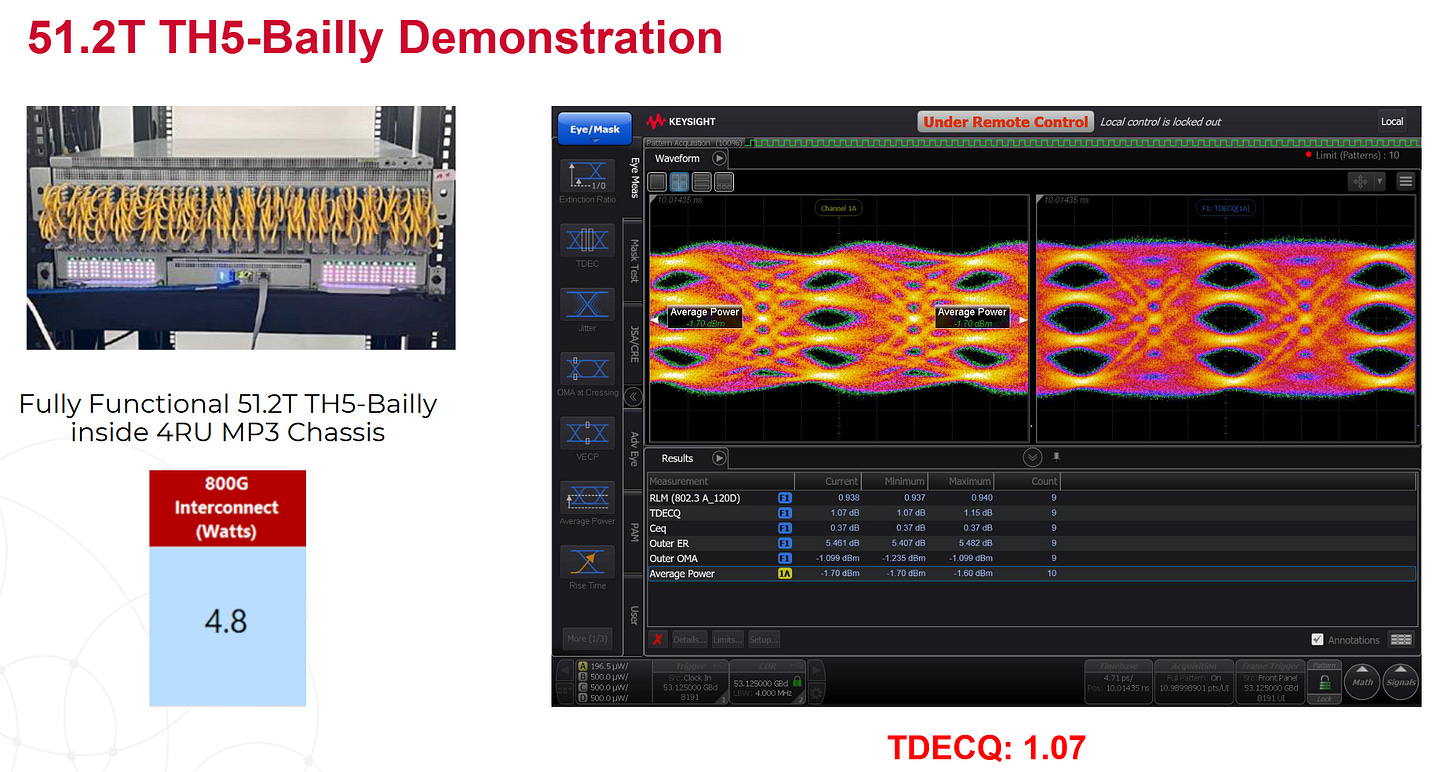This screenshot has height=772, width=1456.
Task: Switch to the JSA/CRE vertical tab
Action: point(634,343)
